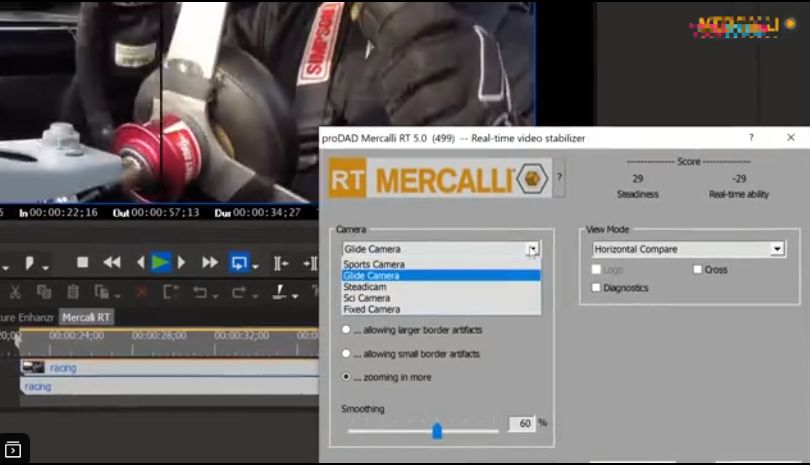Click the Smoothing percentage field

tap(522, 424)
